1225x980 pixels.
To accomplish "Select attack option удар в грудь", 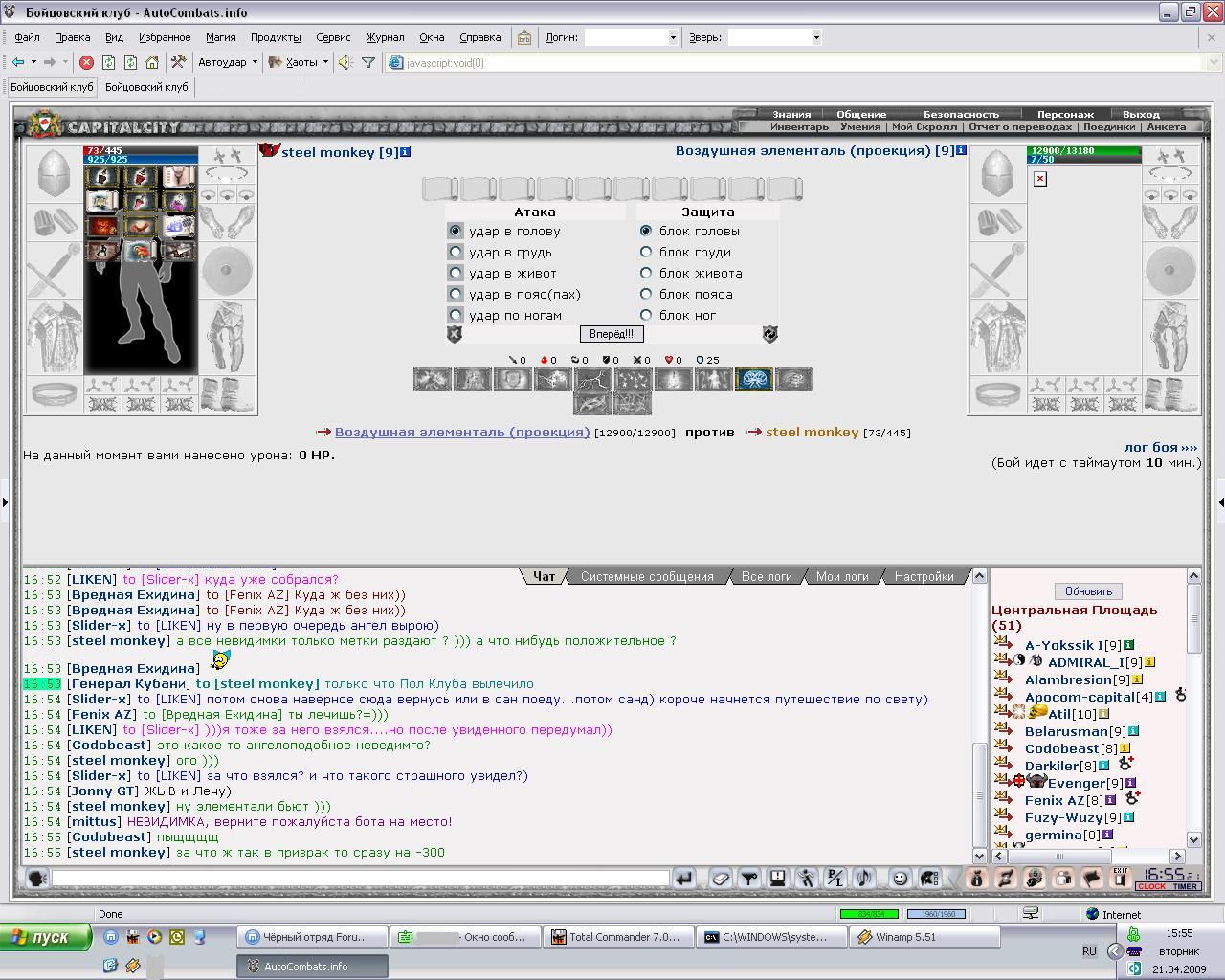I will click(456, 252).
